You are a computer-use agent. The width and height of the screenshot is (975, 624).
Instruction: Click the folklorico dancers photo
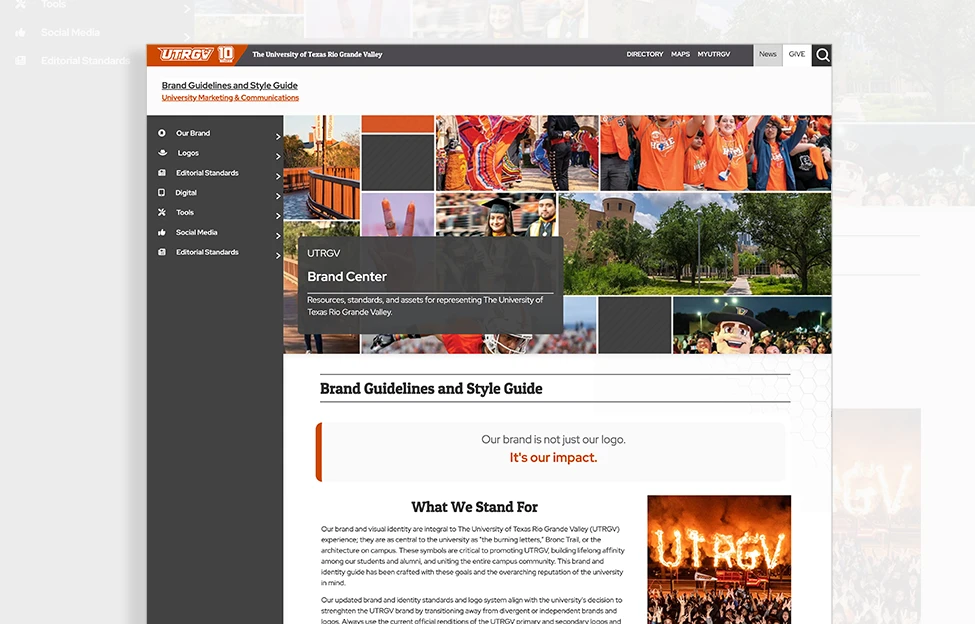pyautogui.click(x=517, y=152)
